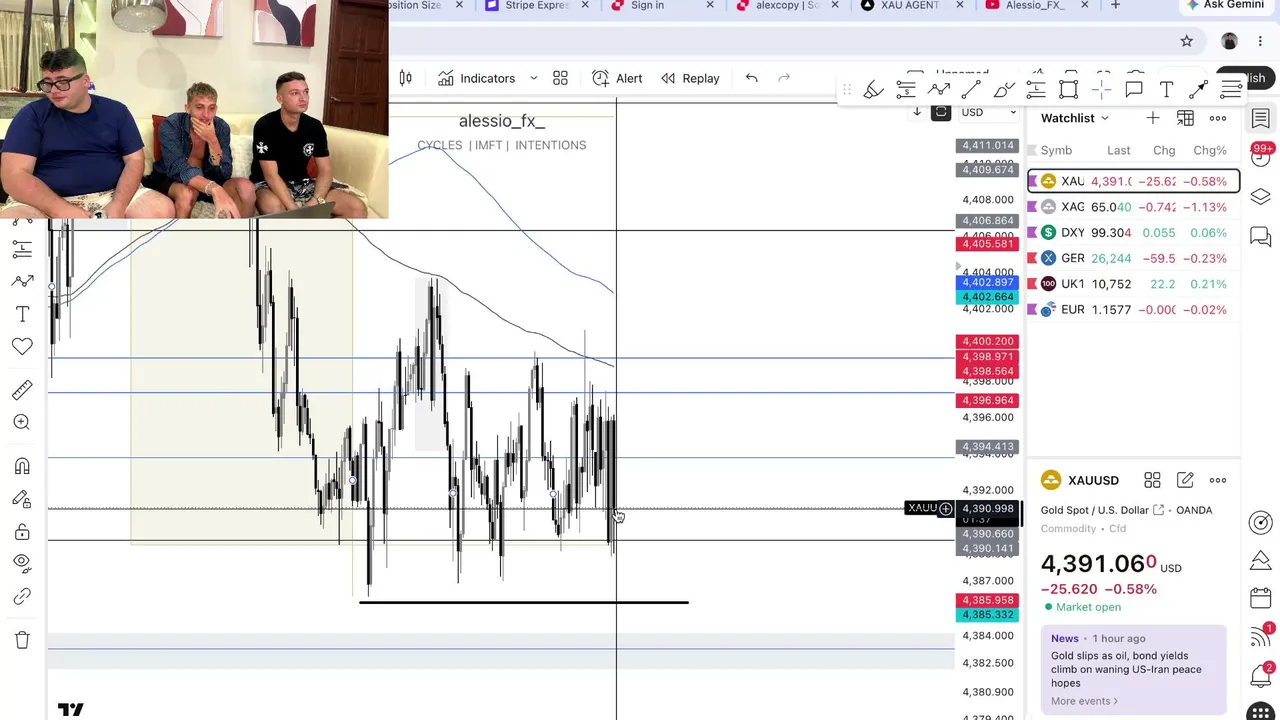Toggle magnet mode in left sidebar
The width and height of the screenshot is (1280, 720).
pos(22,466)
